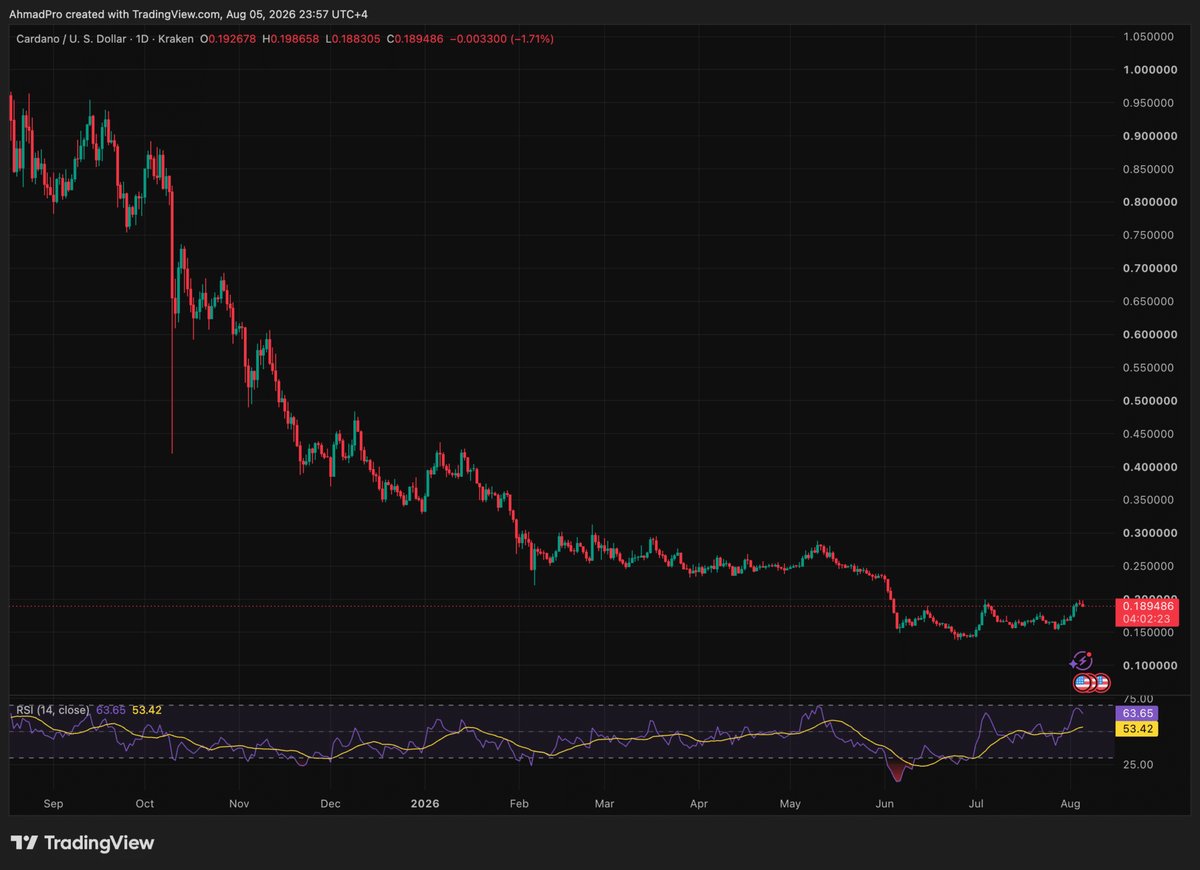The width and height of the screenshot is (1200, 870).
Task: Click the purple lightning events icon
Action: point(1081,661)
